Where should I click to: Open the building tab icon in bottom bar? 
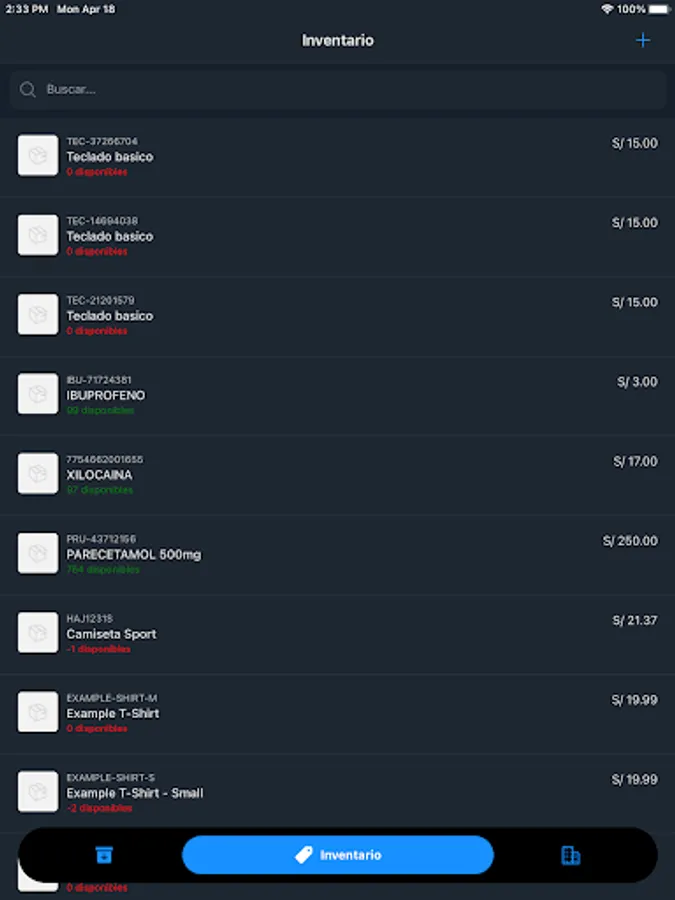[x=571, y=855]
